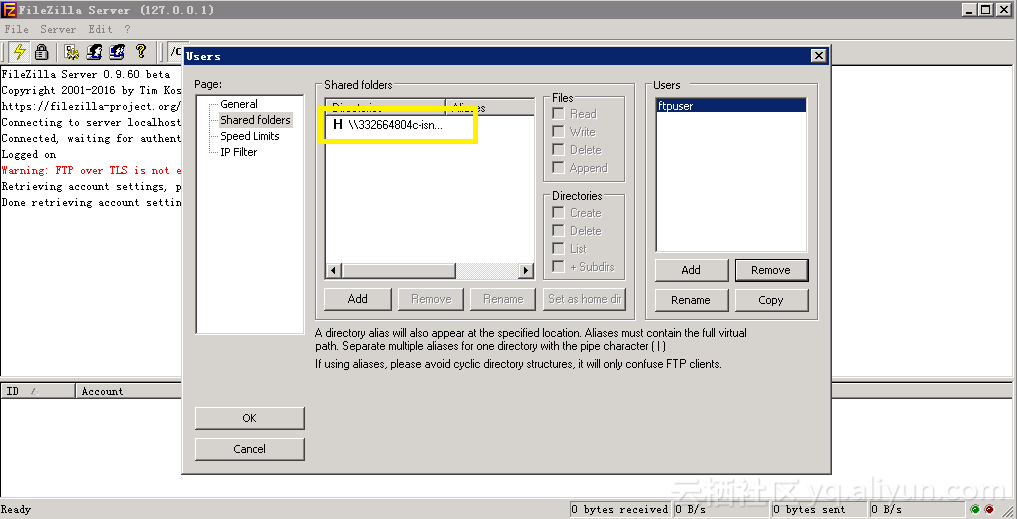The image size is (1017, 519).
Task: Toggle server connection lightning bolt icon
Action: coord(20,51)
